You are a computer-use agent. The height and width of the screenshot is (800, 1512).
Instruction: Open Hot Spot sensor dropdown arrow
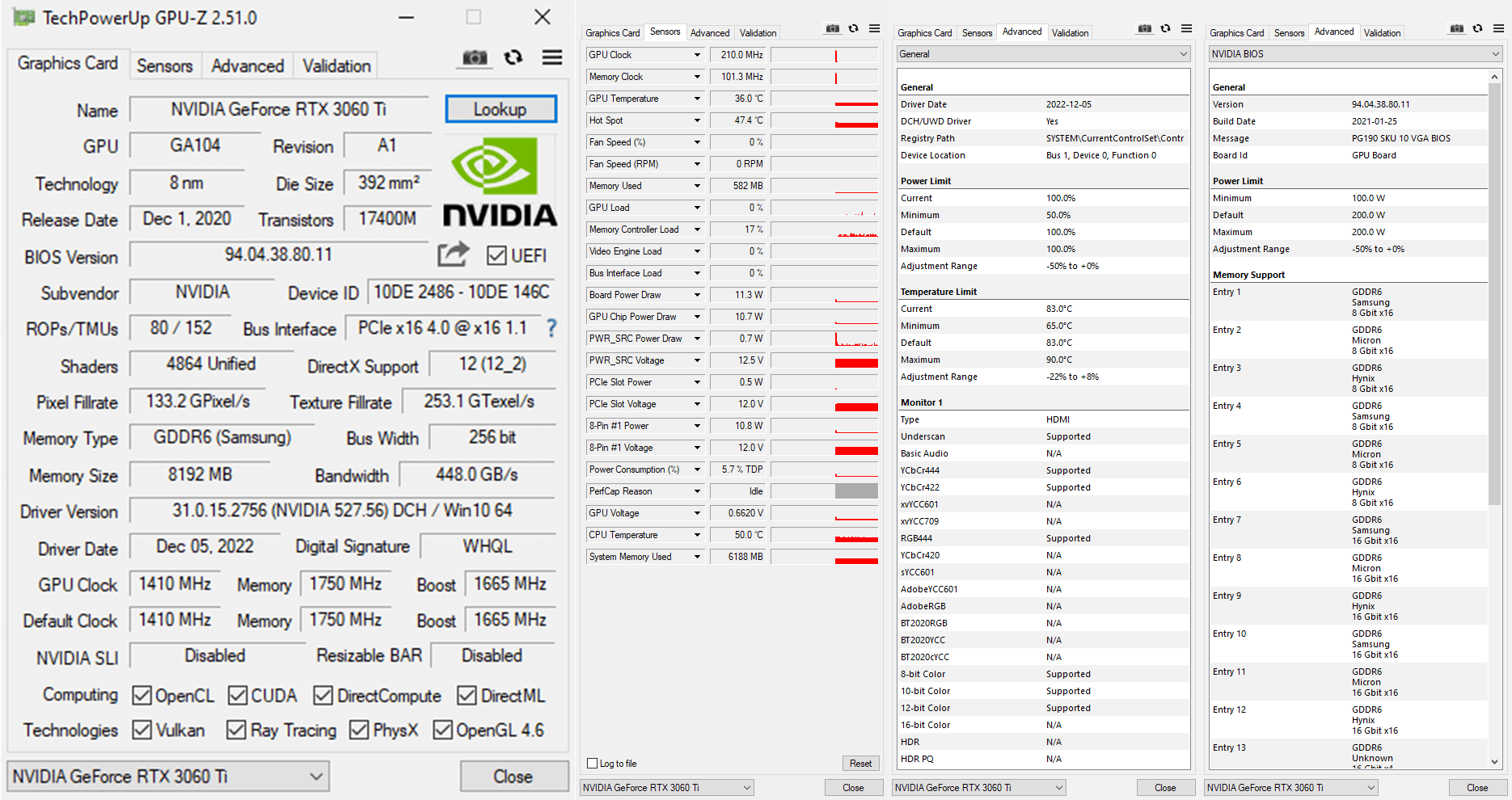pyautogui.click(x=697, y=120)
